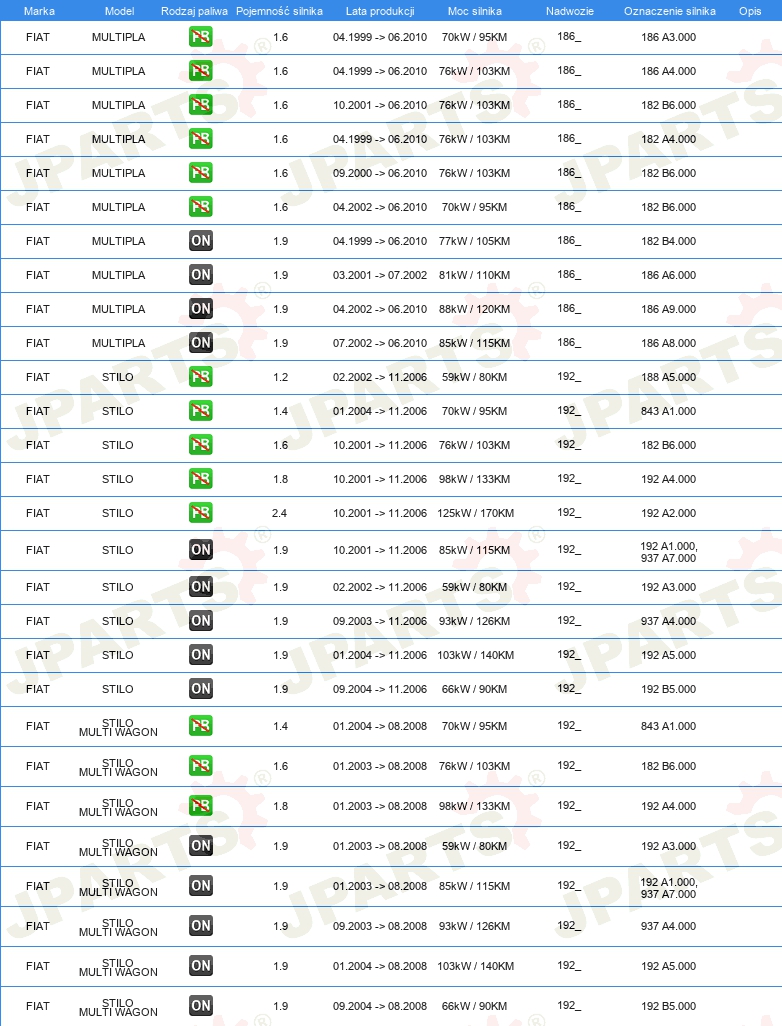Click date range 09.2004 -> 08.2008
The height and width of the screenshot is (1026, 782).
point(380,1006)
